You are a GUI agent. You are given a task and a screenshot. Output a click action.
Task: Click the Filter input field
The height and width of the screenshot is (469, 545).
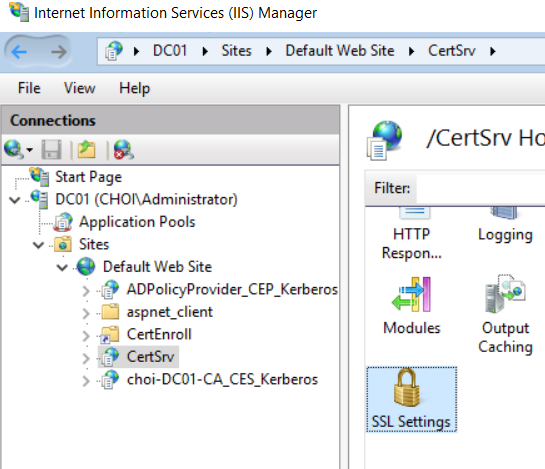click(x=481, y=188)
